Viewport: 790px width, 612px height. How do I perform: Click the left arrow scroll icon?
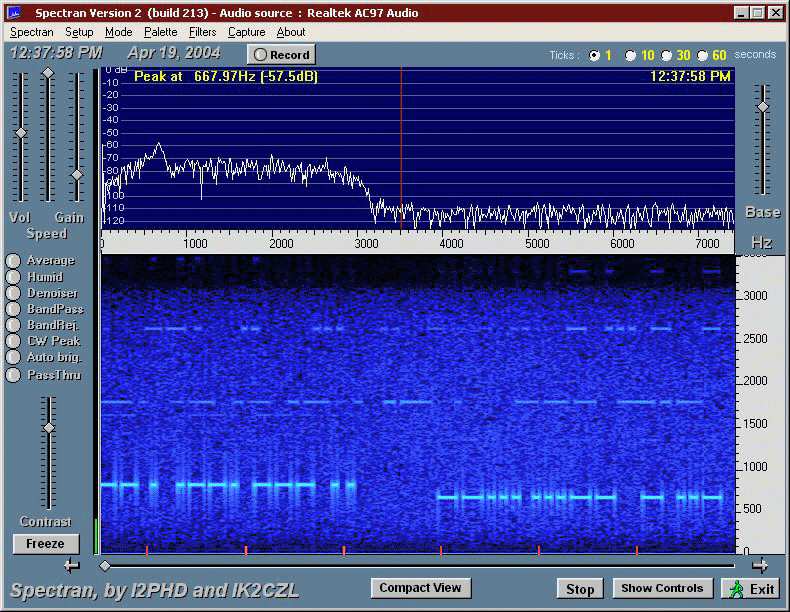coord(71,566)
